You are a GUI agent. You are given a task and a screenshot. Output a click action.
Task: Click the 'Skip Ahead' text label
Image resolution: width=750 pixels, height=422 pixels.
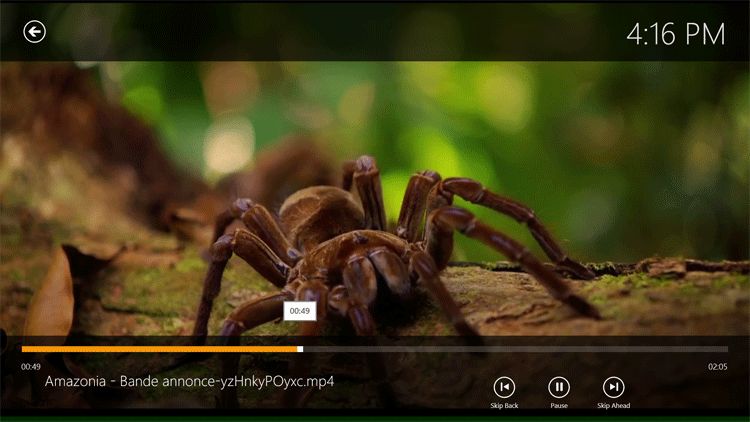pos(613,406)
